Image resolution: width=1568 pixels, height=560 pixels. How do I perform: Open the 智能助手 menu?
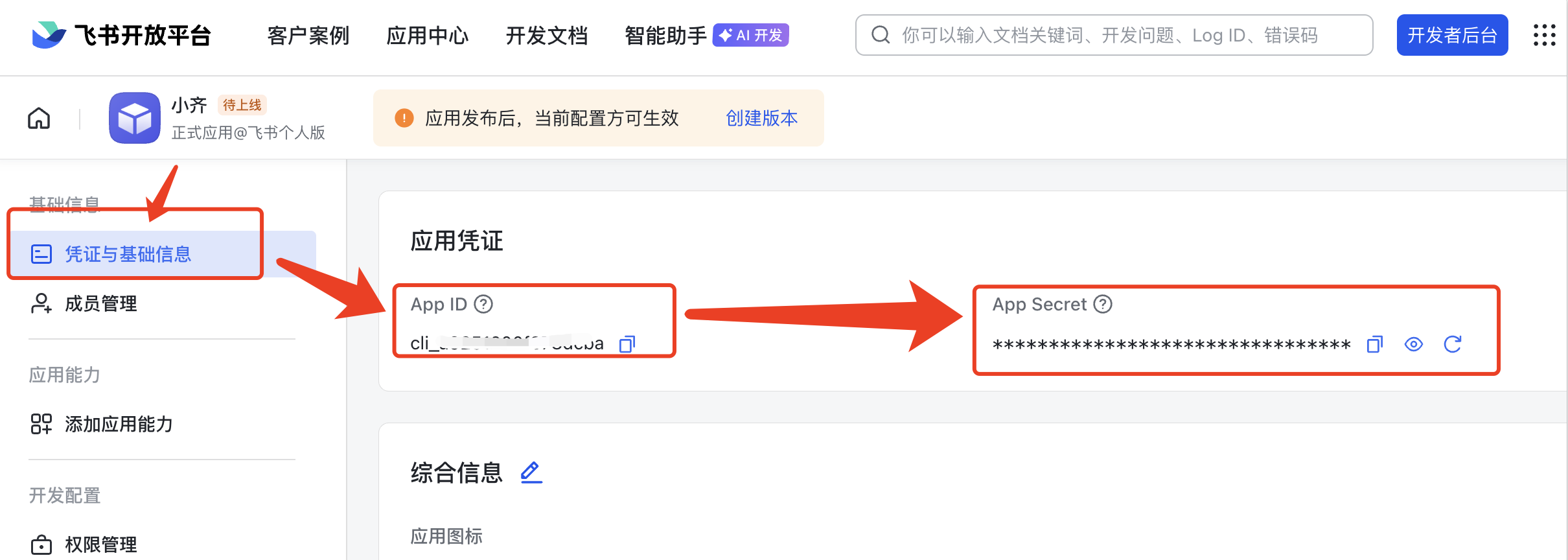point(665,35)
